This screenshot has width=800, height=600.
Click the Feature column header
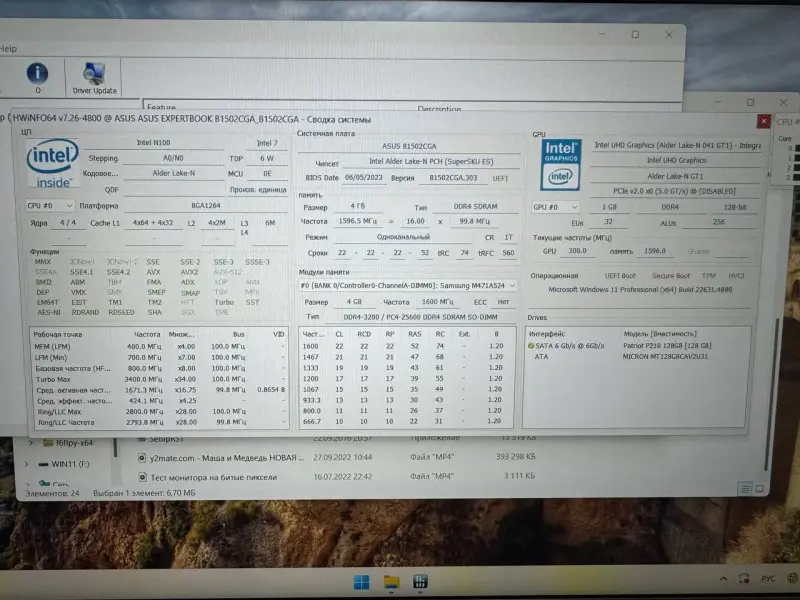(x=161, y=107)
